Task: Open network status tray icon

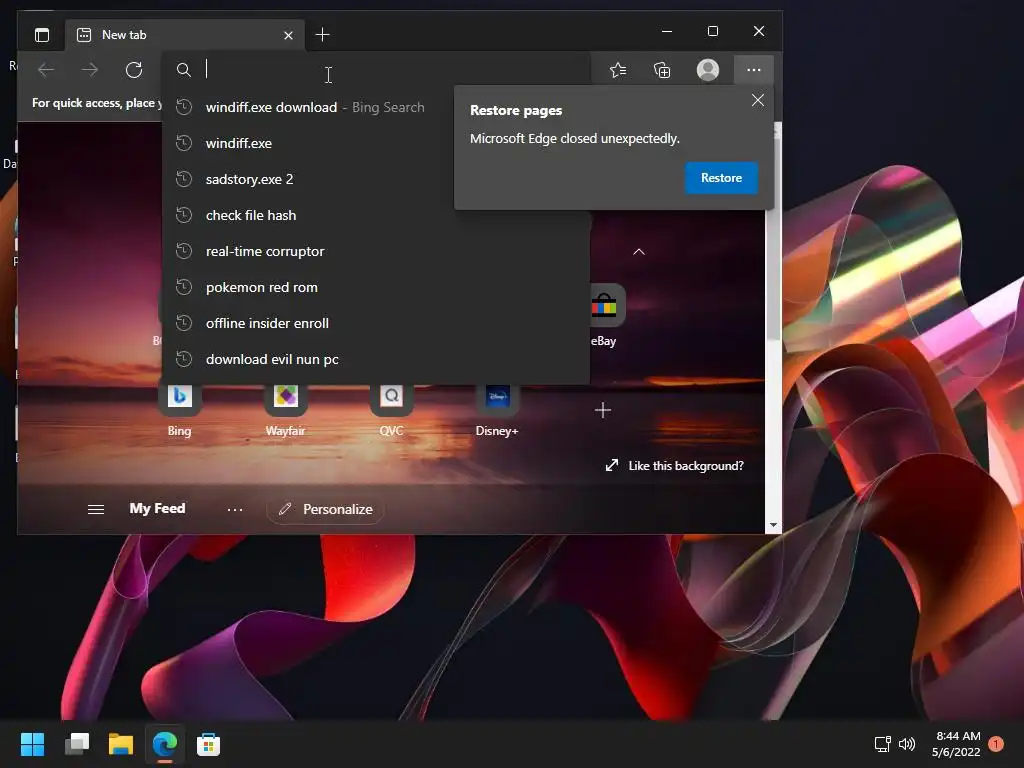Action: click(x=883, y=744)
